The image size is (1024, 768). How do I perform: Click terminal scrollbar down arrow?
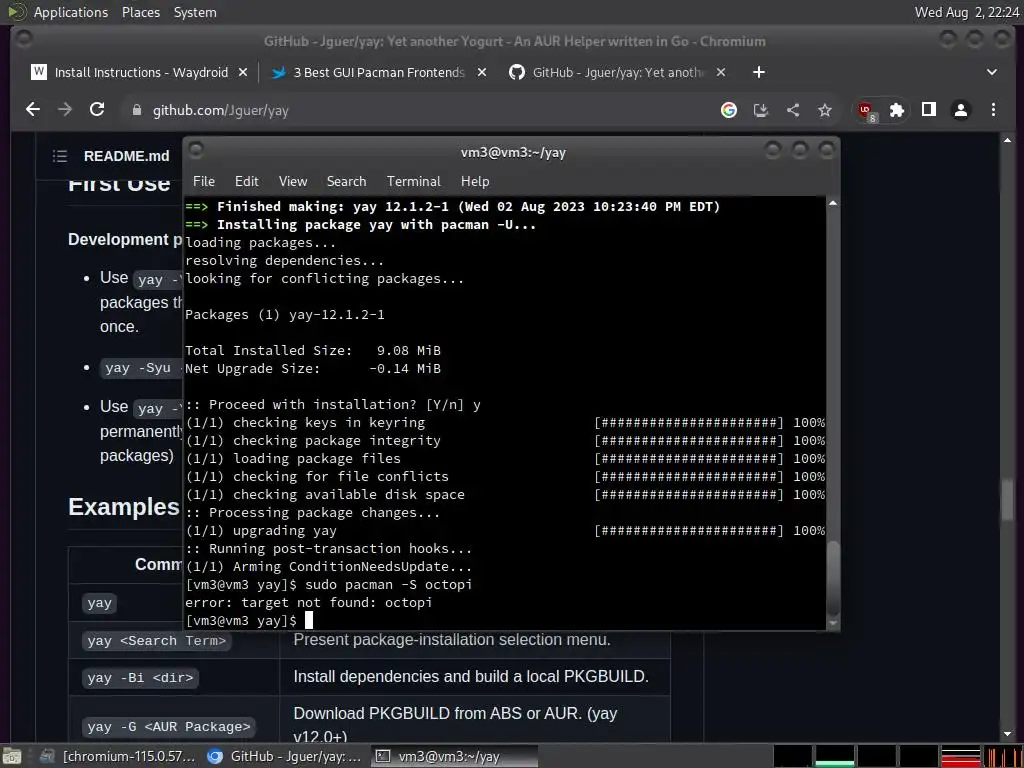[833, 624]
